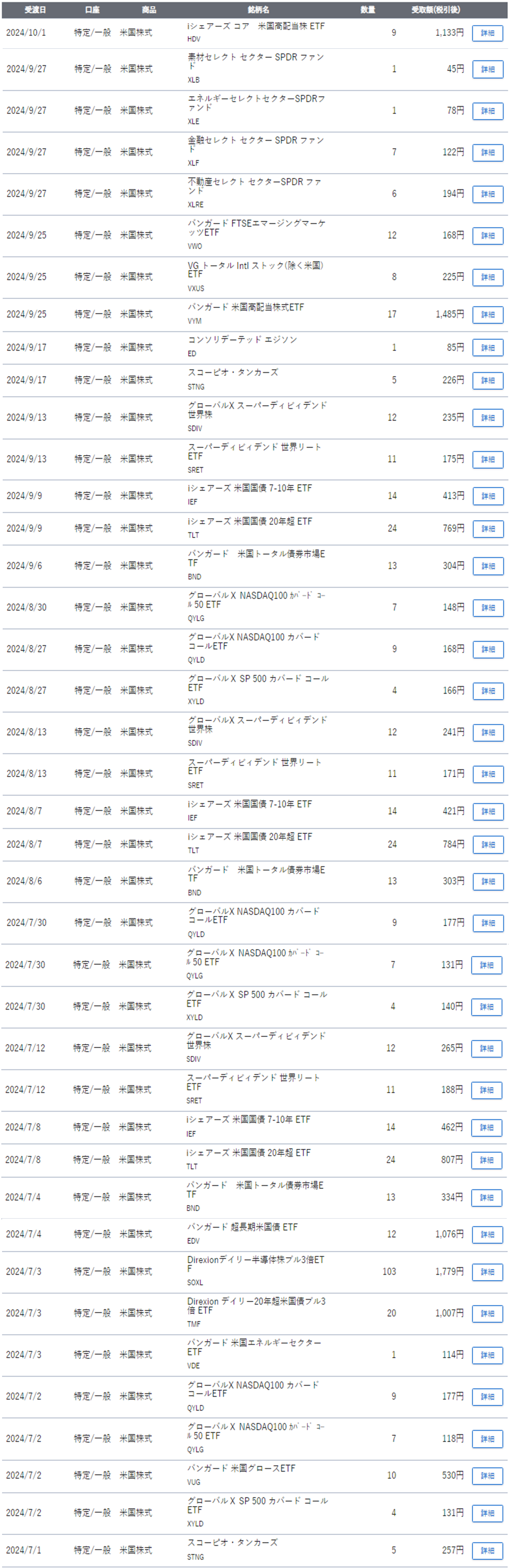View details for the TMF entry

pyautogui.click(x=487, y=1314)
